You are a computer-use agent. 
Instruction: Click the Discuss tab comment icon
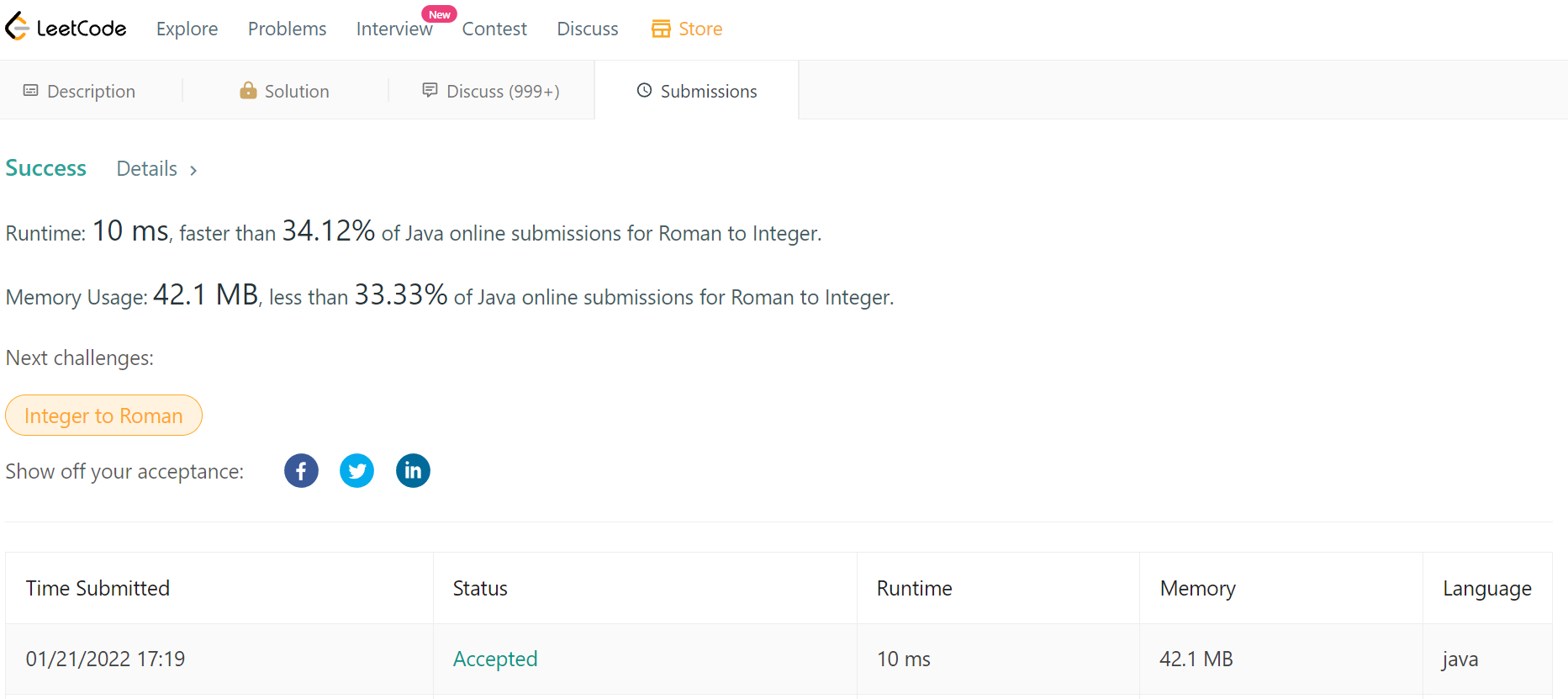point(430,90)
